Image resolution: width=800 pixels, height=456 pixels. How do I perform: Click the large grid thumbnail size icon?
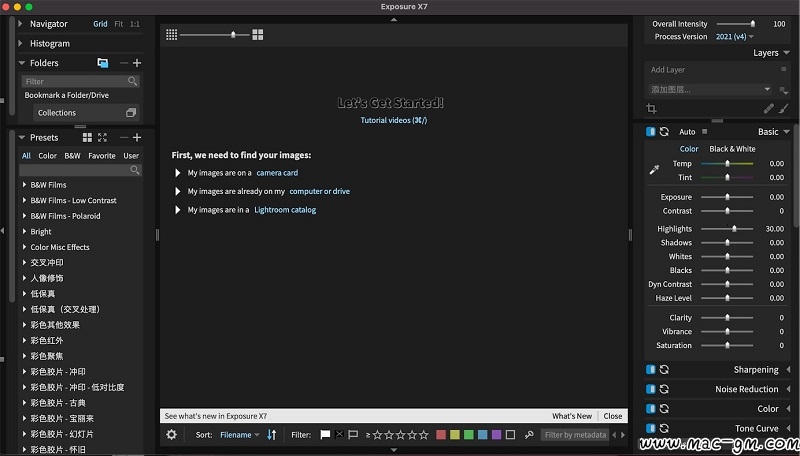click(x=258, y=35)
